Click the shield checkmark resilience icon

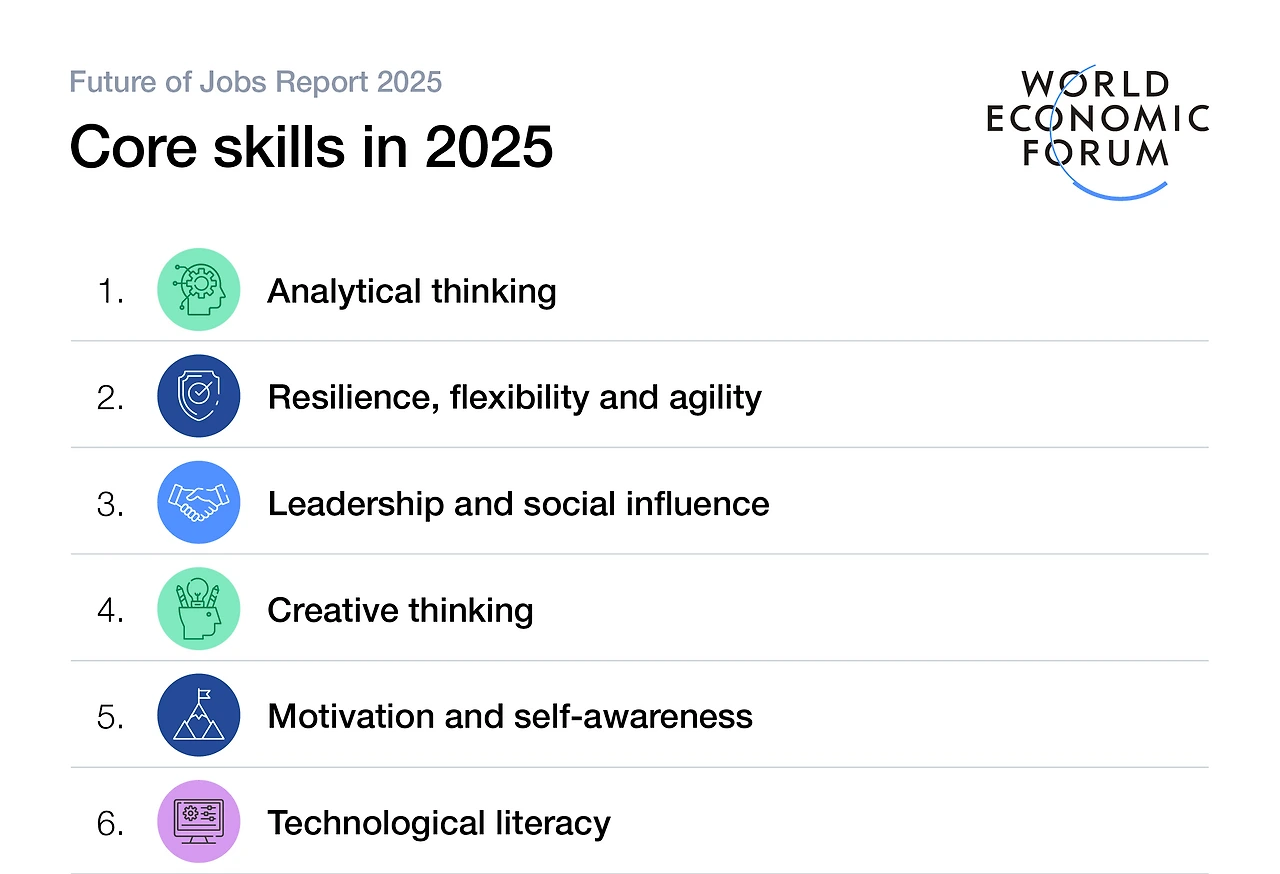click(x=199, y=396)
